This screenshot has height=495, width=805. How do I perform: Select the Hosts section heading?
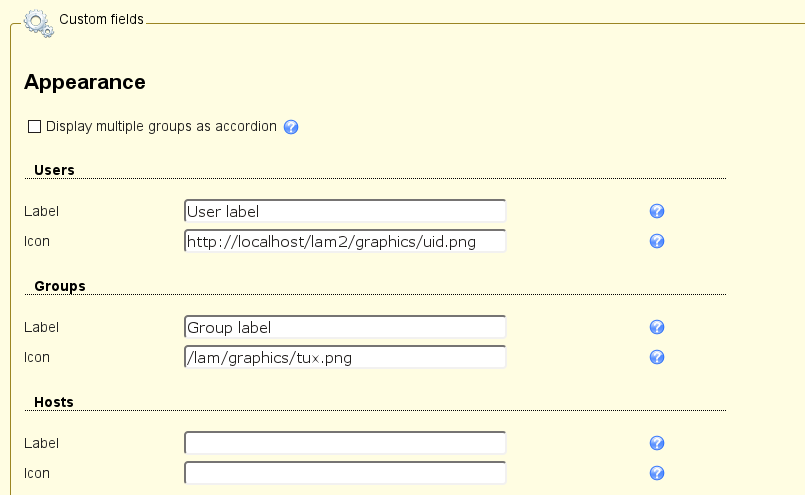coord(54,402)
